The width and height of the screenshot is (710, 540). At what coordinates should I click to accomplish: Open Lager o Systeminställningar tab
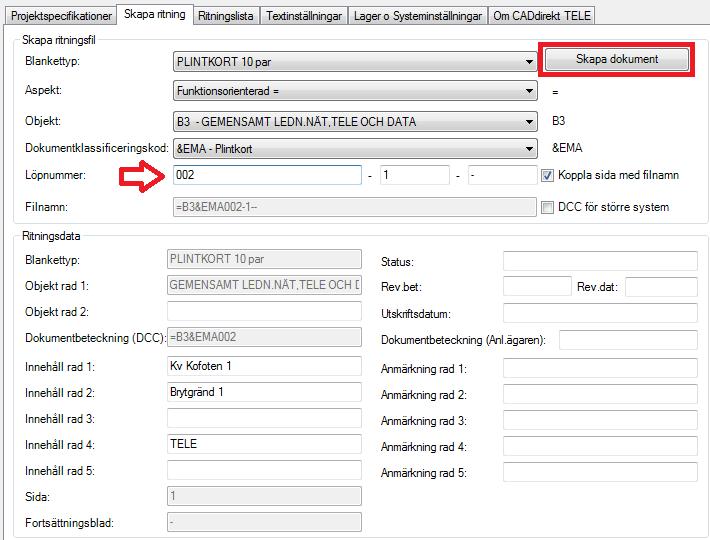click(417, 16)
